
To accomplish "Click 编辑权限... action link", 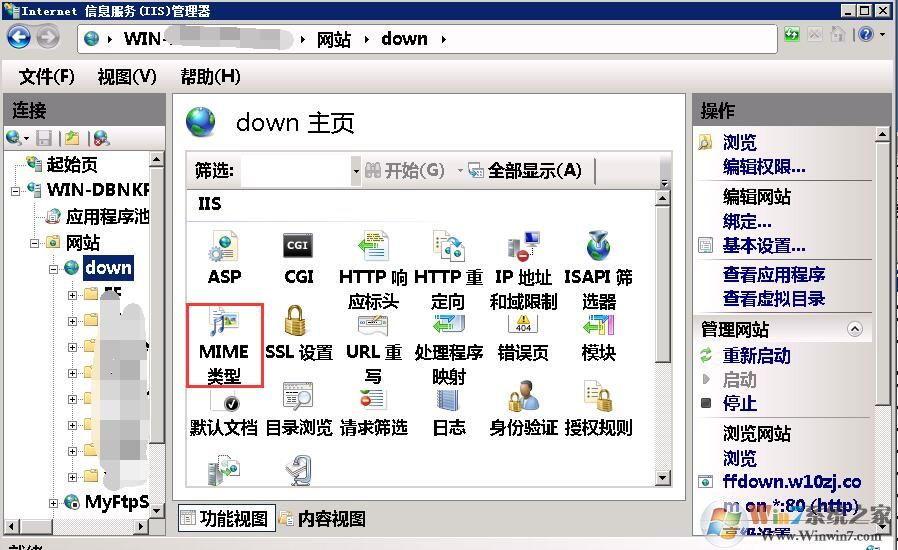I will click(764, 166).
